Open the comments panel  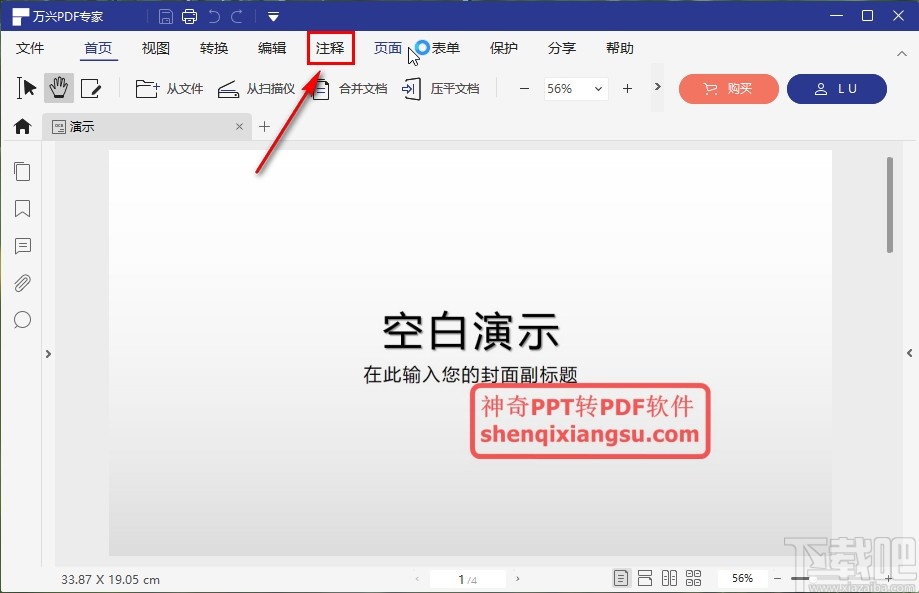click(x=22, y=246)
